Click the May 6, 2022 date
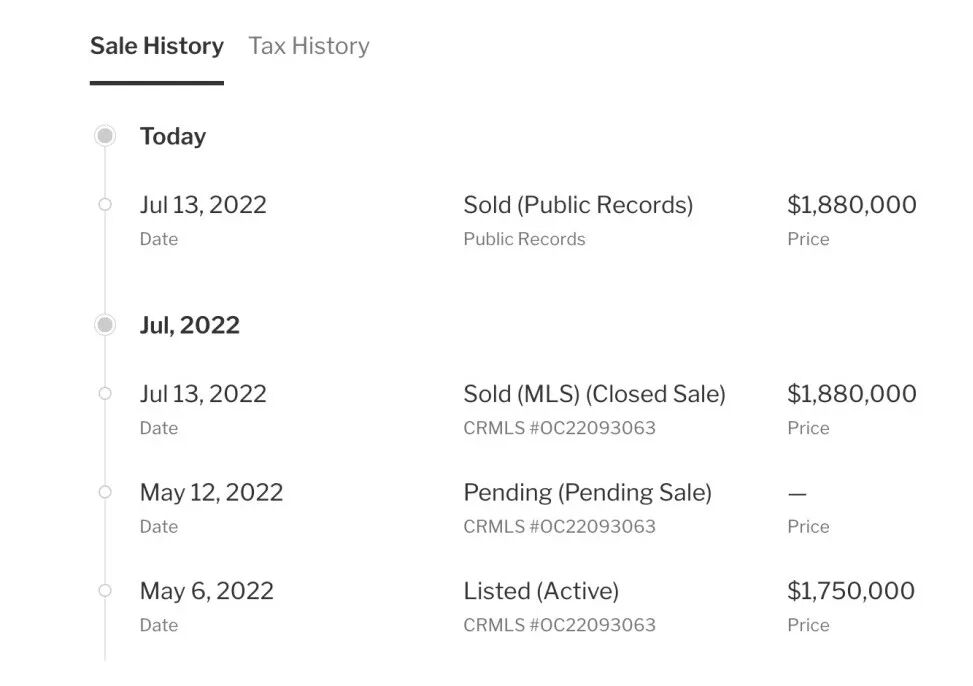This screenshot has width=973, height=686. tap(206, 591)
